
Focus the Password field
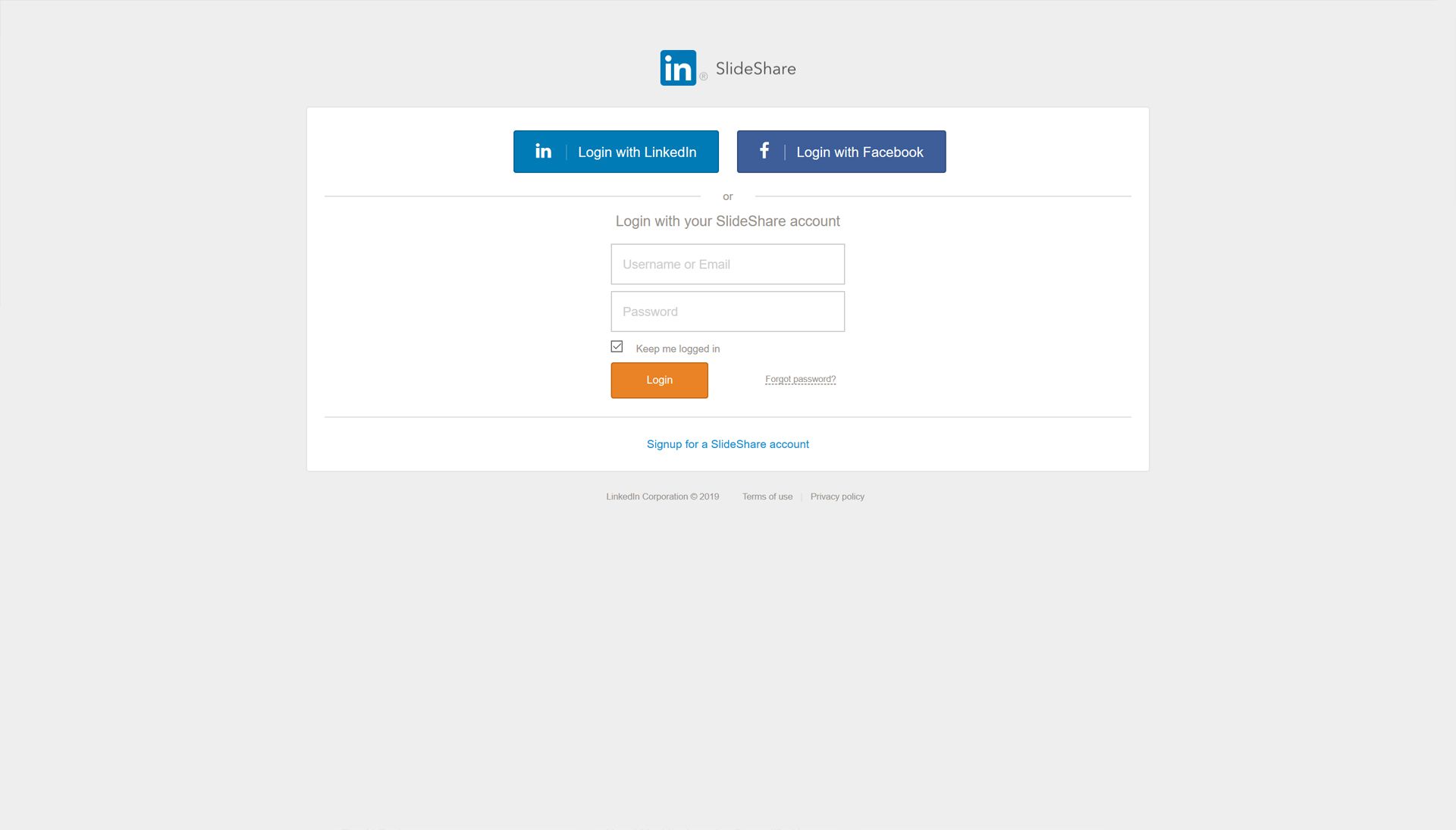click(727, 312)
